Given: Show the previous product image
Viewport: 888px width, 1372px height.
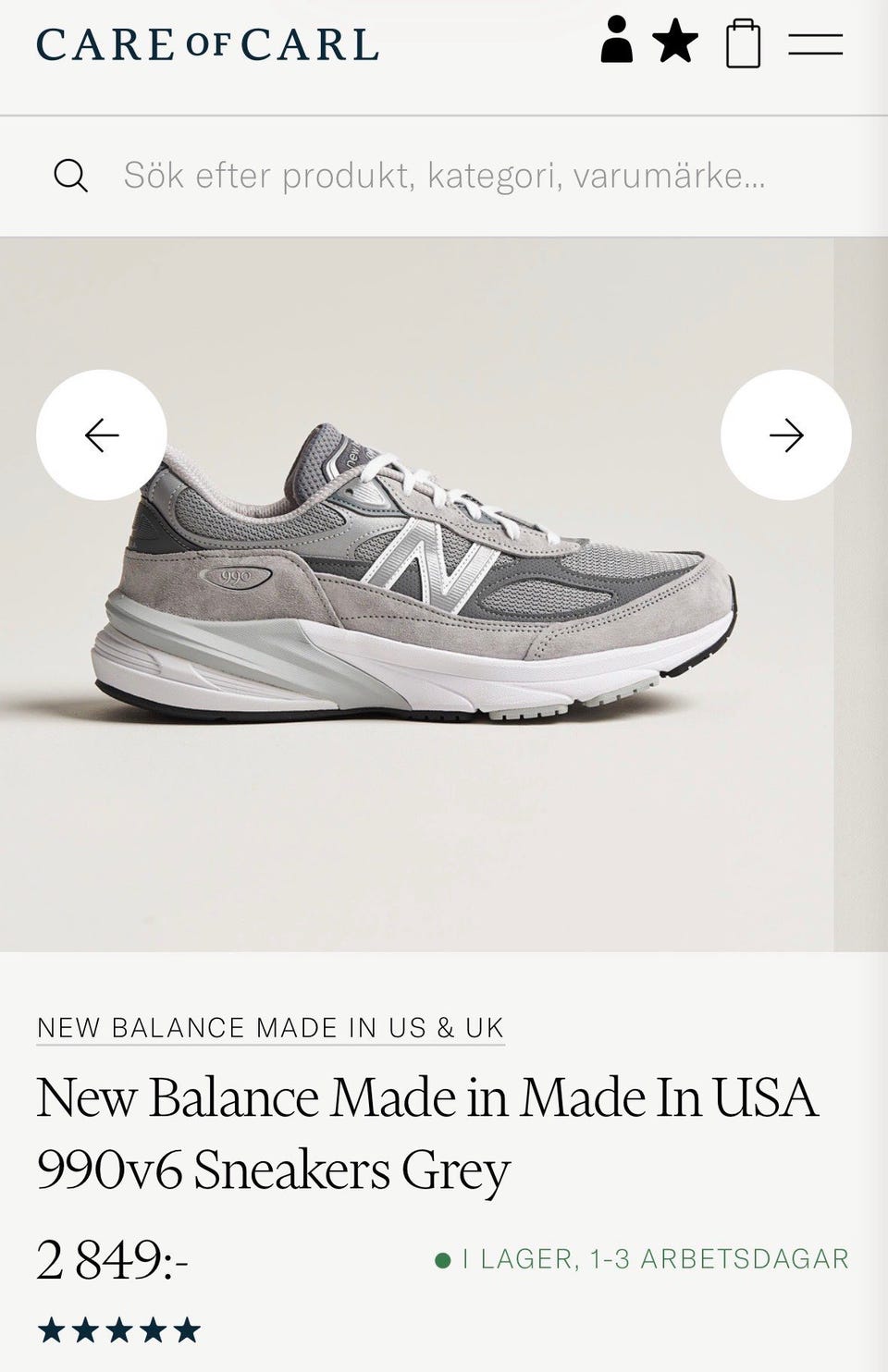Looking at the screenshot, I should 102,435.
